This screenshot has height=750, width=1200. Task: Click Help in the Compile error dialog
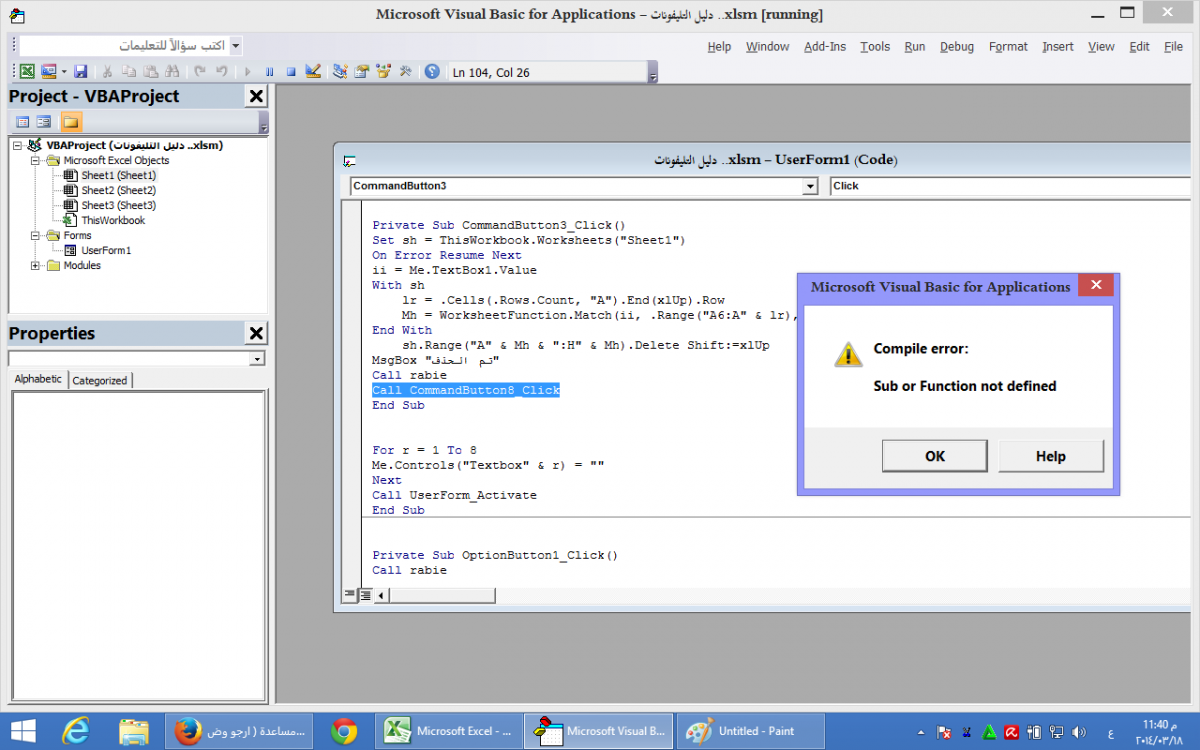point(1051,456)
